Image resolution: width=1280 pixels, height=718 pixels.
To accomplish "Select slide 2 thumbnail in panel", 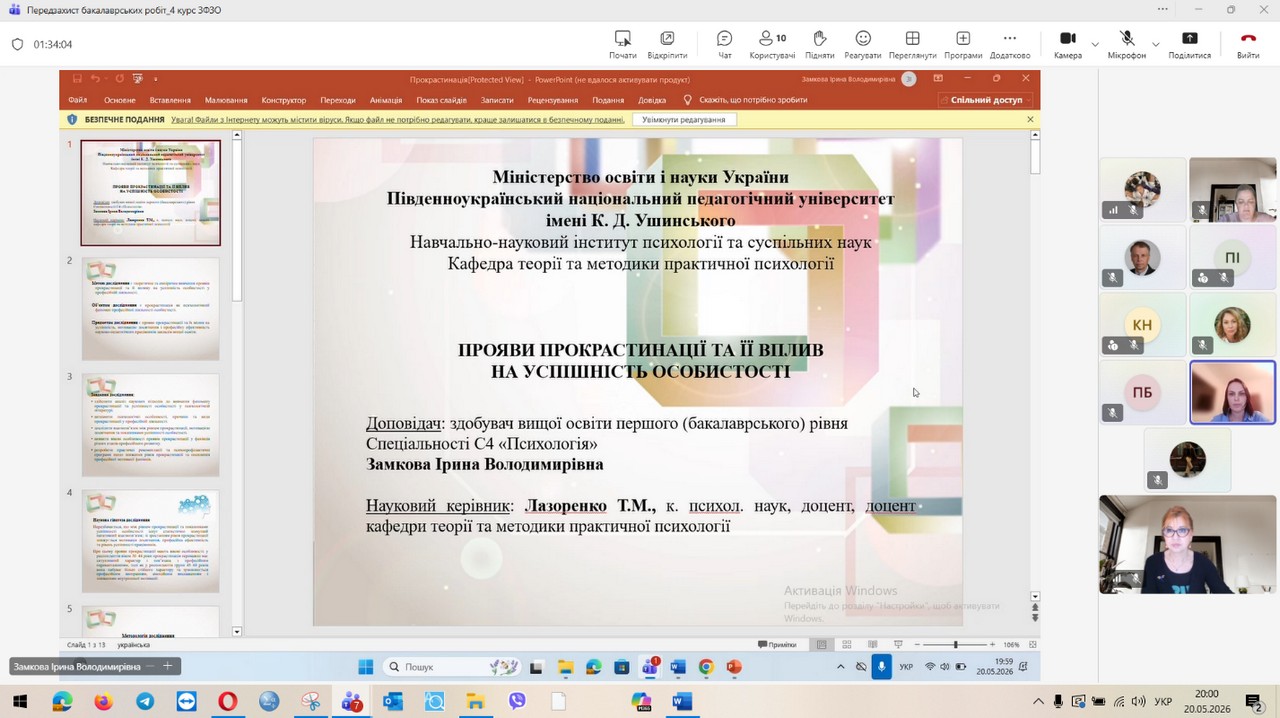I will (151, 309).
